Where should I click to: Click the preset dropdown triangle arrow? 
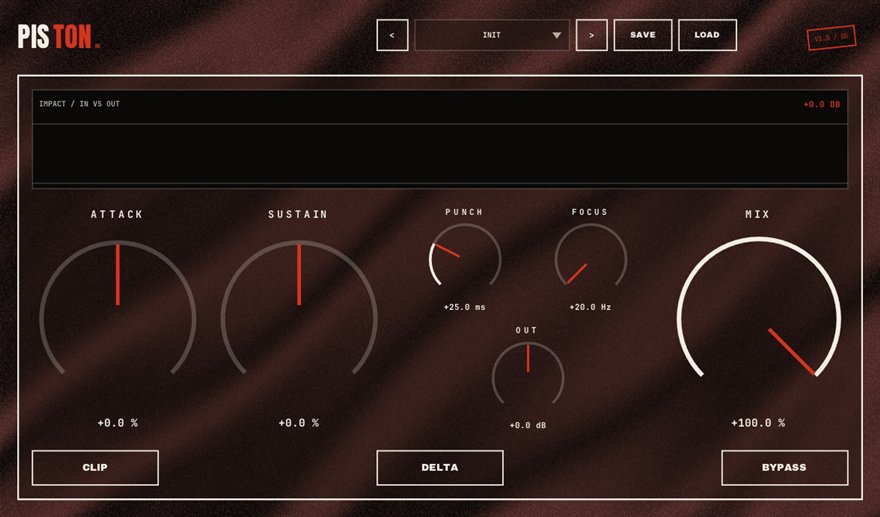tap(556, 35)
